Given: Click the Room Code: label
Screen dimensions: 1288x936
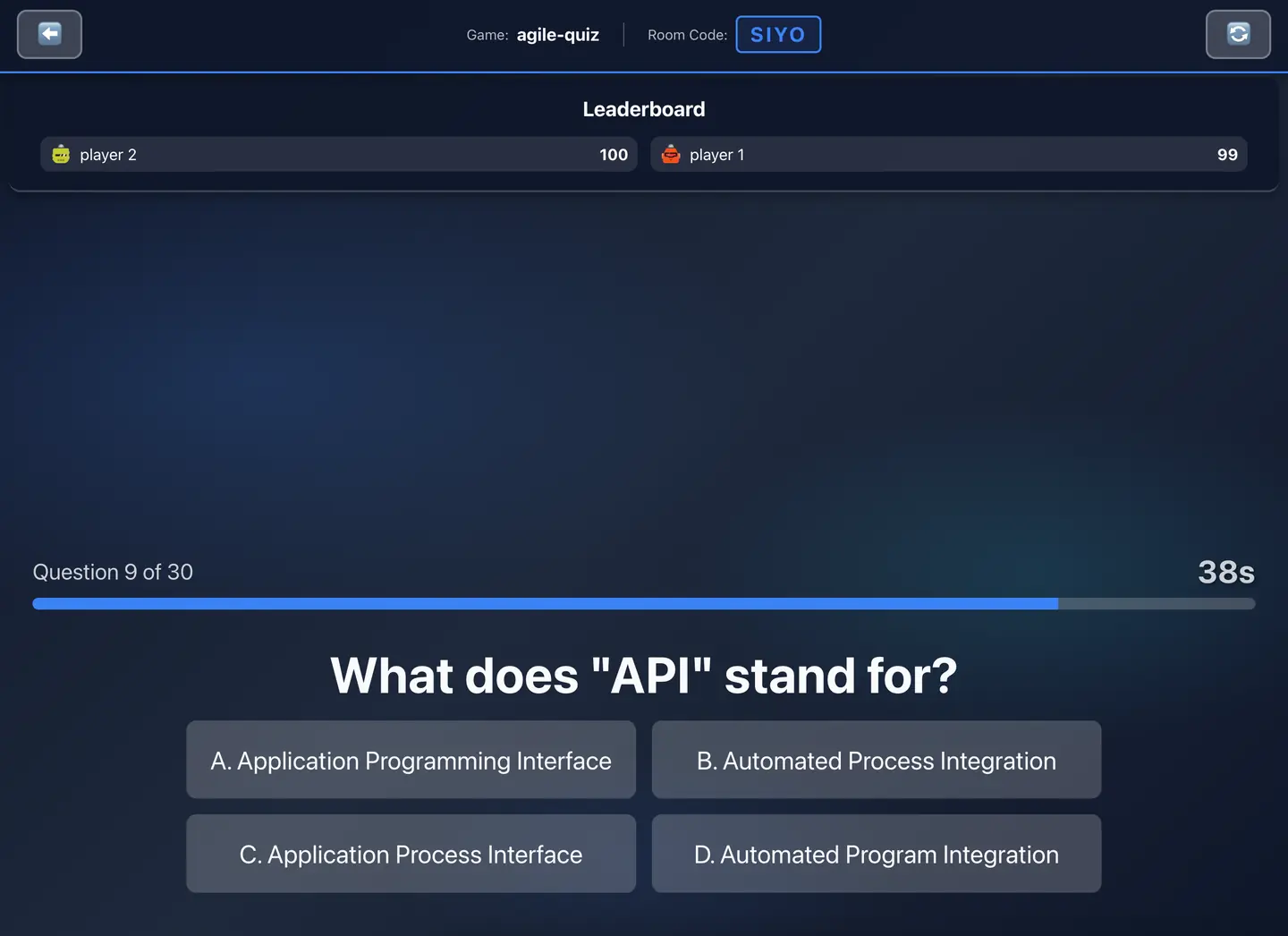Looking at the screenshot, I should [688, 35].
